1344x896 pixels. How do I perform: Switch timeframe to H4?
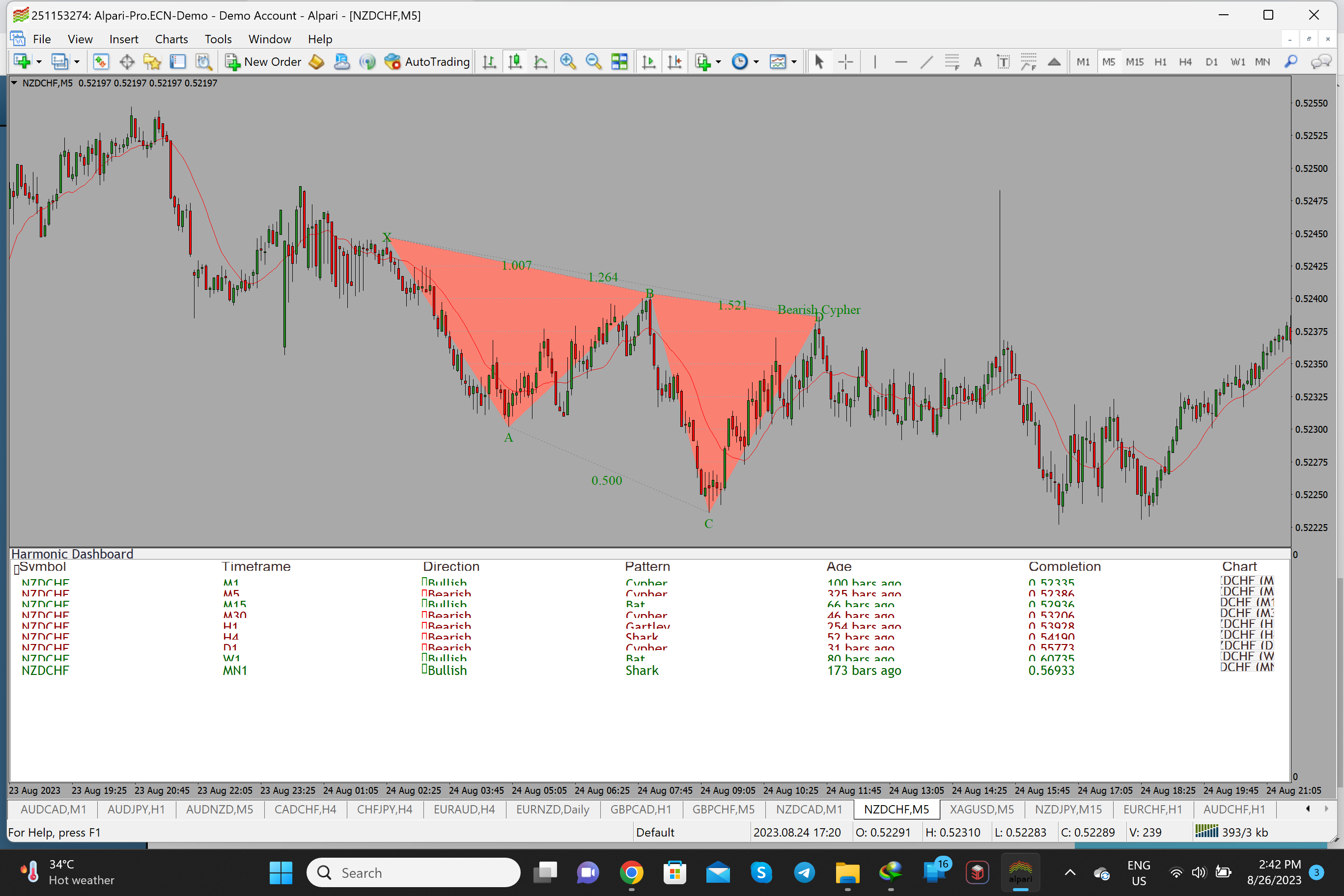[x=1186, y=62]
